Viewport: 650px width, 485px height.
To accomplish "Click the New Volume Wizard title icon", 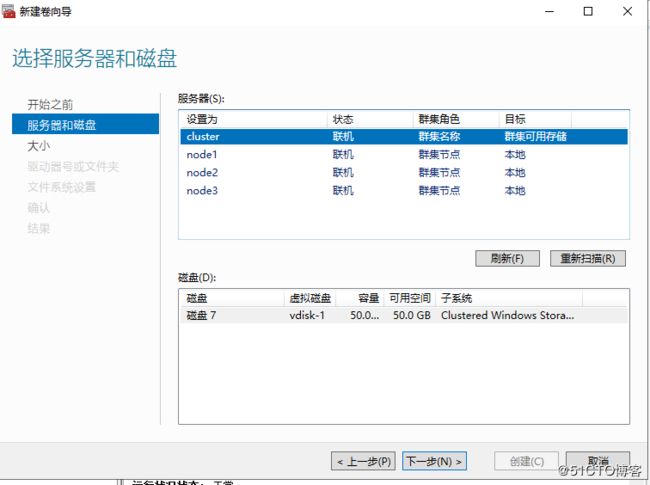I will click(8, 11).
